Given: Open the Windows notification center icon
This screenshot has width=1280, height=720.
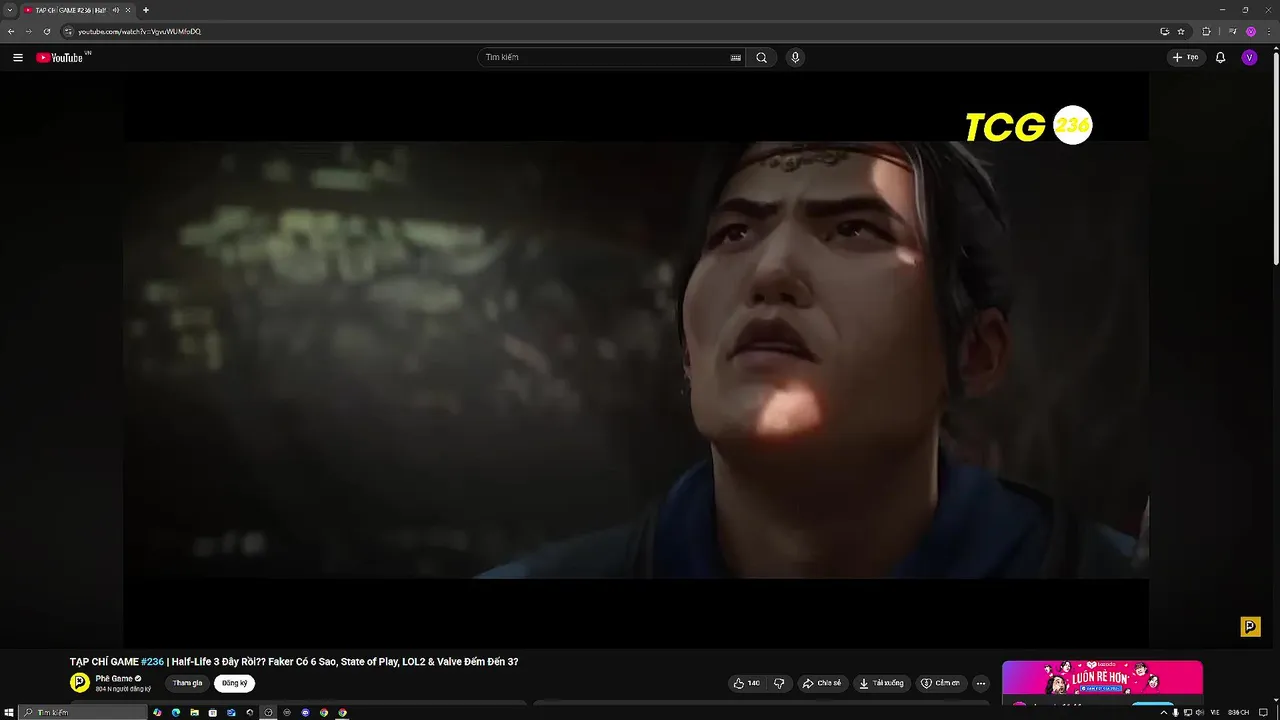Looking at the screenshot, I should (1262, 713).
